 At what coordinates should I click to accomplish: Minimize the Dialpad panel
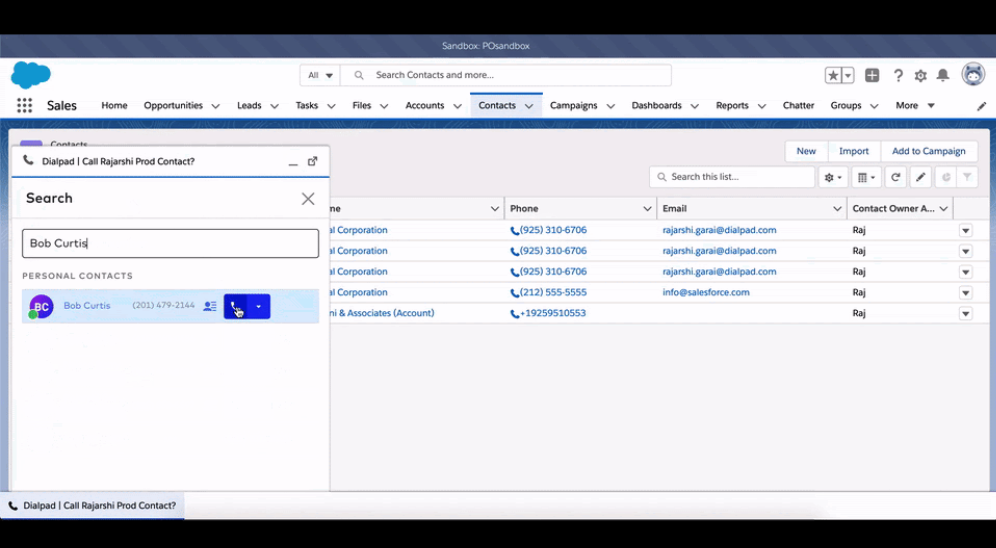[293, 162]
